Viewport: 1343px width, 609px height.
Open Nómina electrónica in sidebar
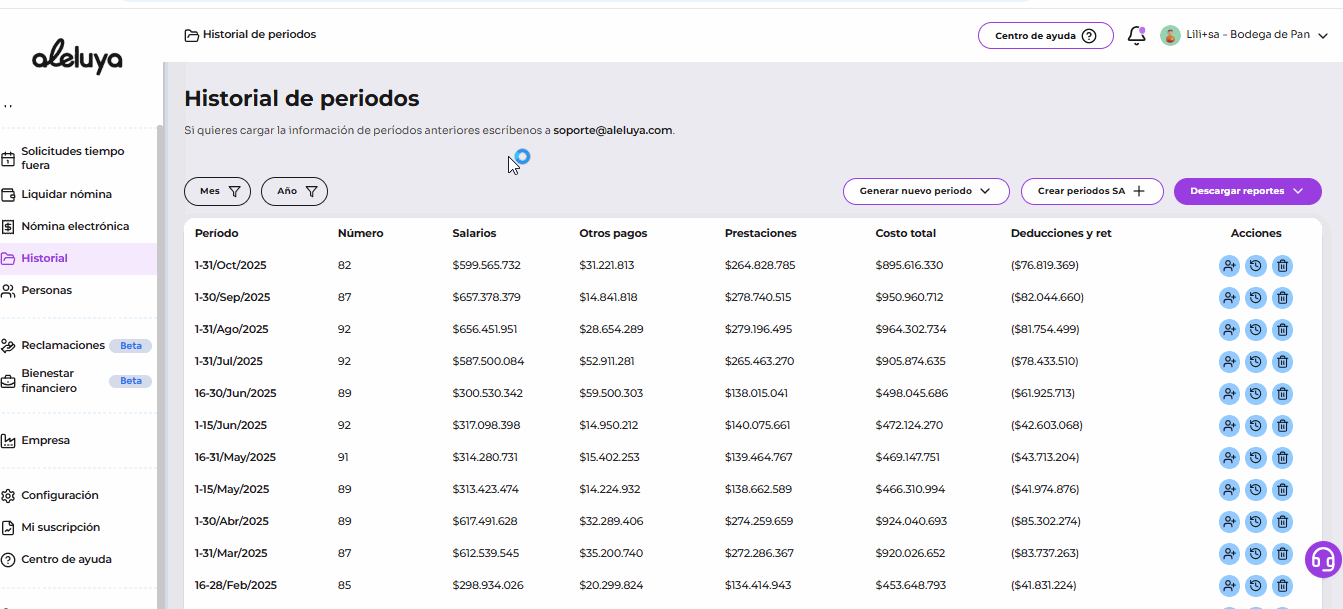click(x=74, y=226)
